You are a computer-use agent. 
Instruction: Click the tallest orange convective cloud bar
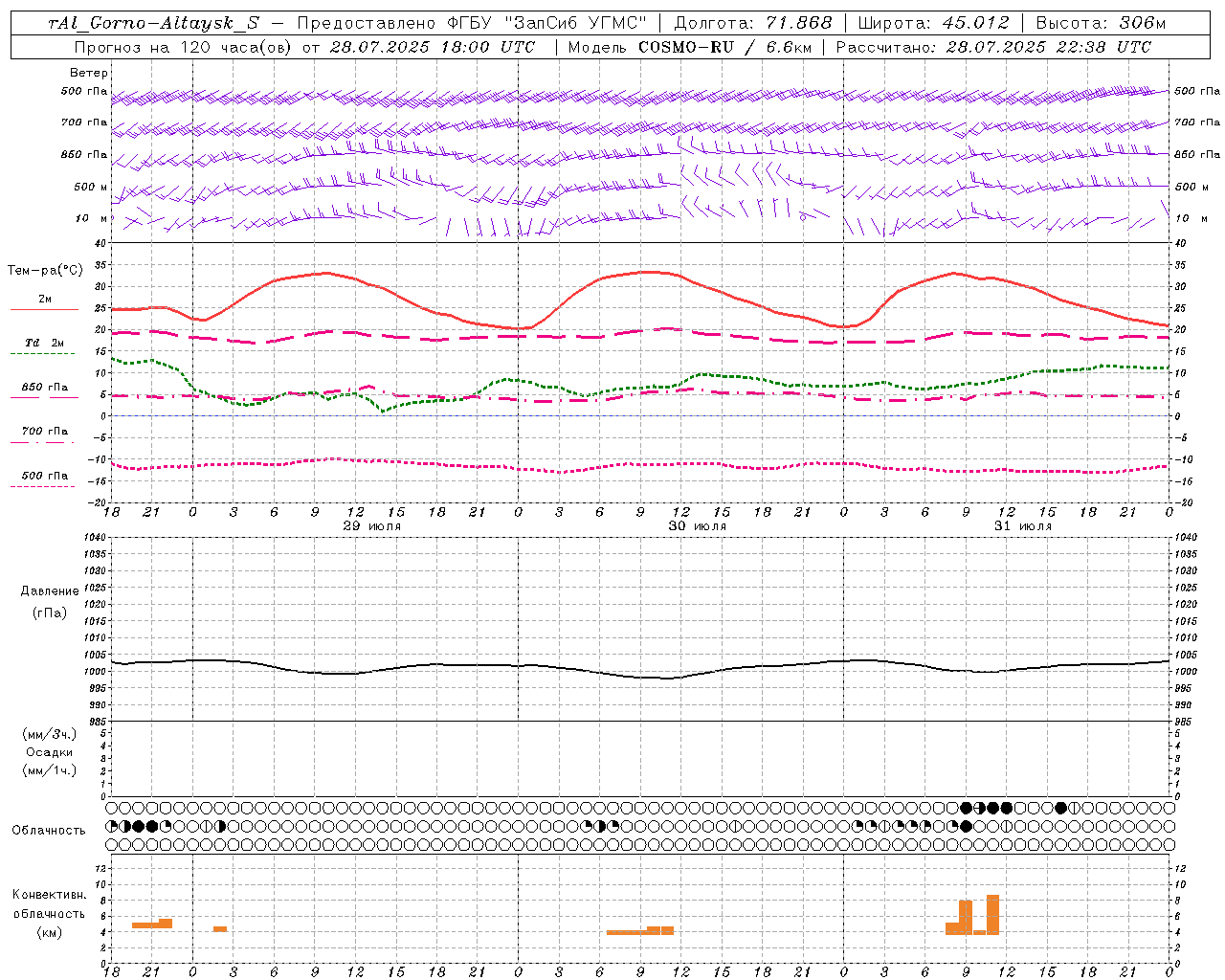coord(992,915)
